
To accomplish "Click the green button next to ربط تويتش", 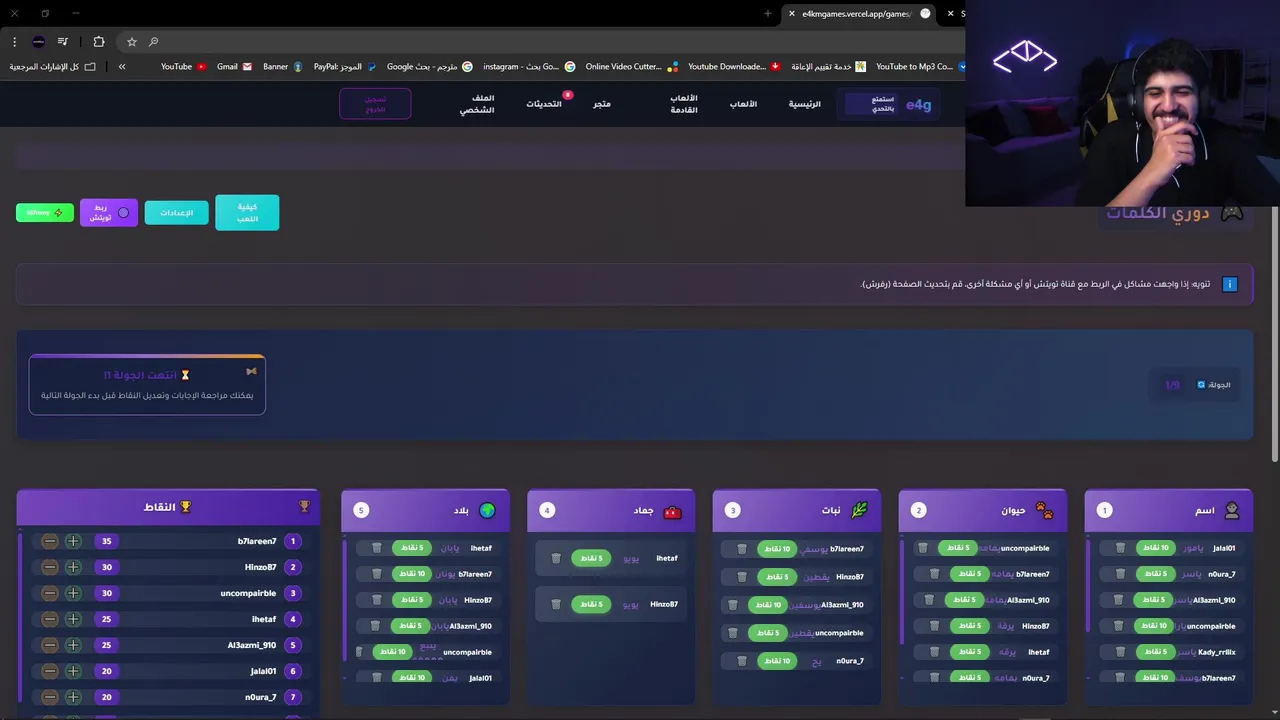I will [45, 213].
